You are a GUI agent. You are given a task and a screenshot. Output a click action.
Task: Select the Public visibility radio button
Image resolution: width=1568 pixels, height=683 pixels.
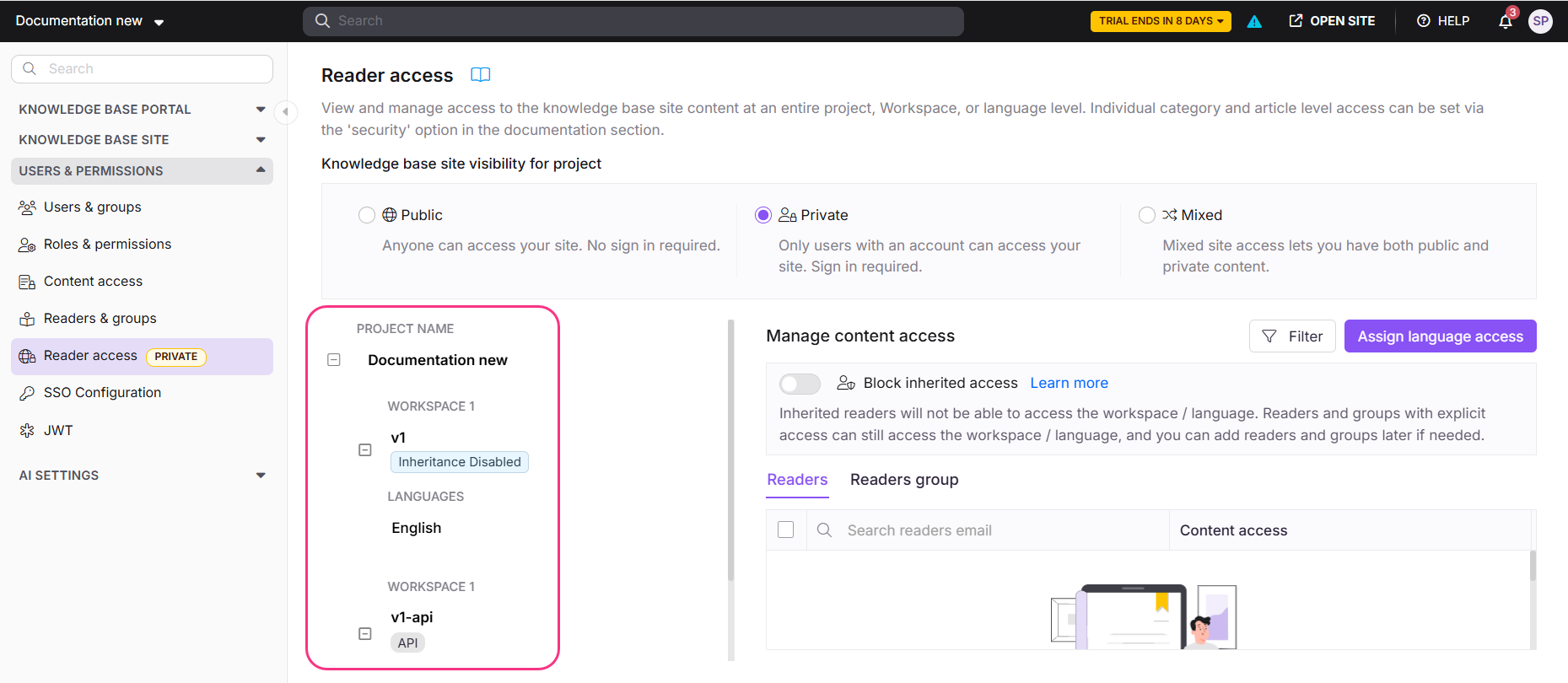tap(367, 215)
